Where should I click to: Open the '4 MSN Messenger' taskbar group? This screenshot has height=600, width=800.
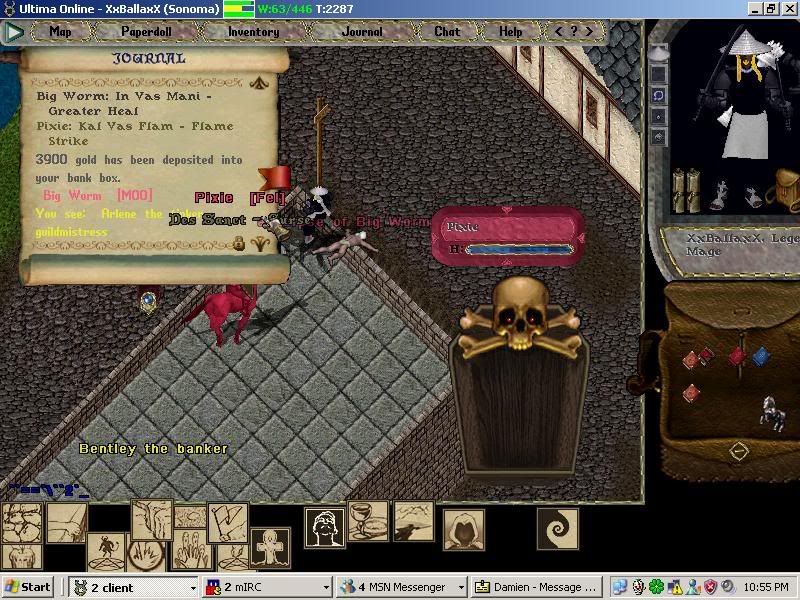coord(402,587)
